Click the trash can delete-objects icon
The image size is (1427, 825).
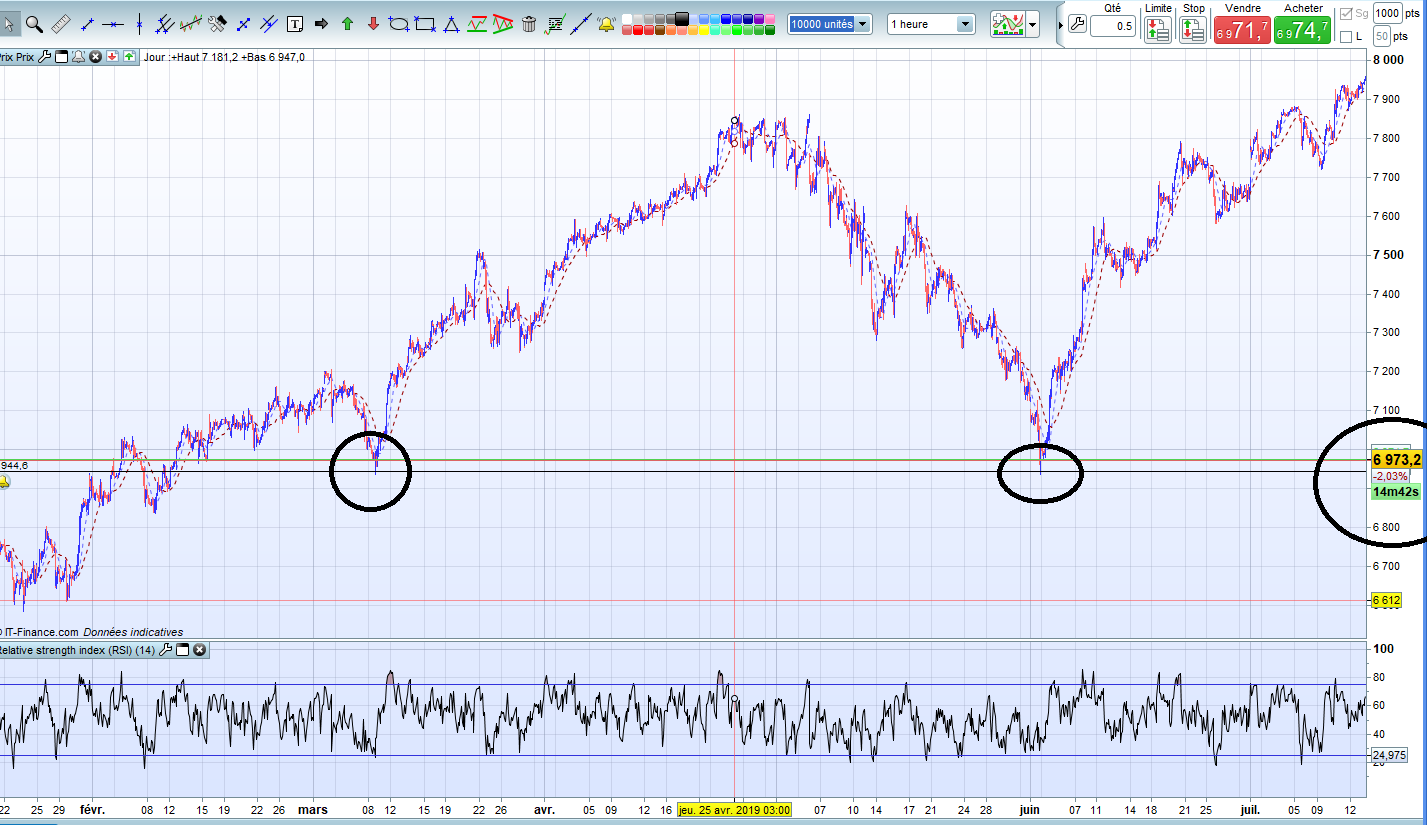tap(528, 24)
